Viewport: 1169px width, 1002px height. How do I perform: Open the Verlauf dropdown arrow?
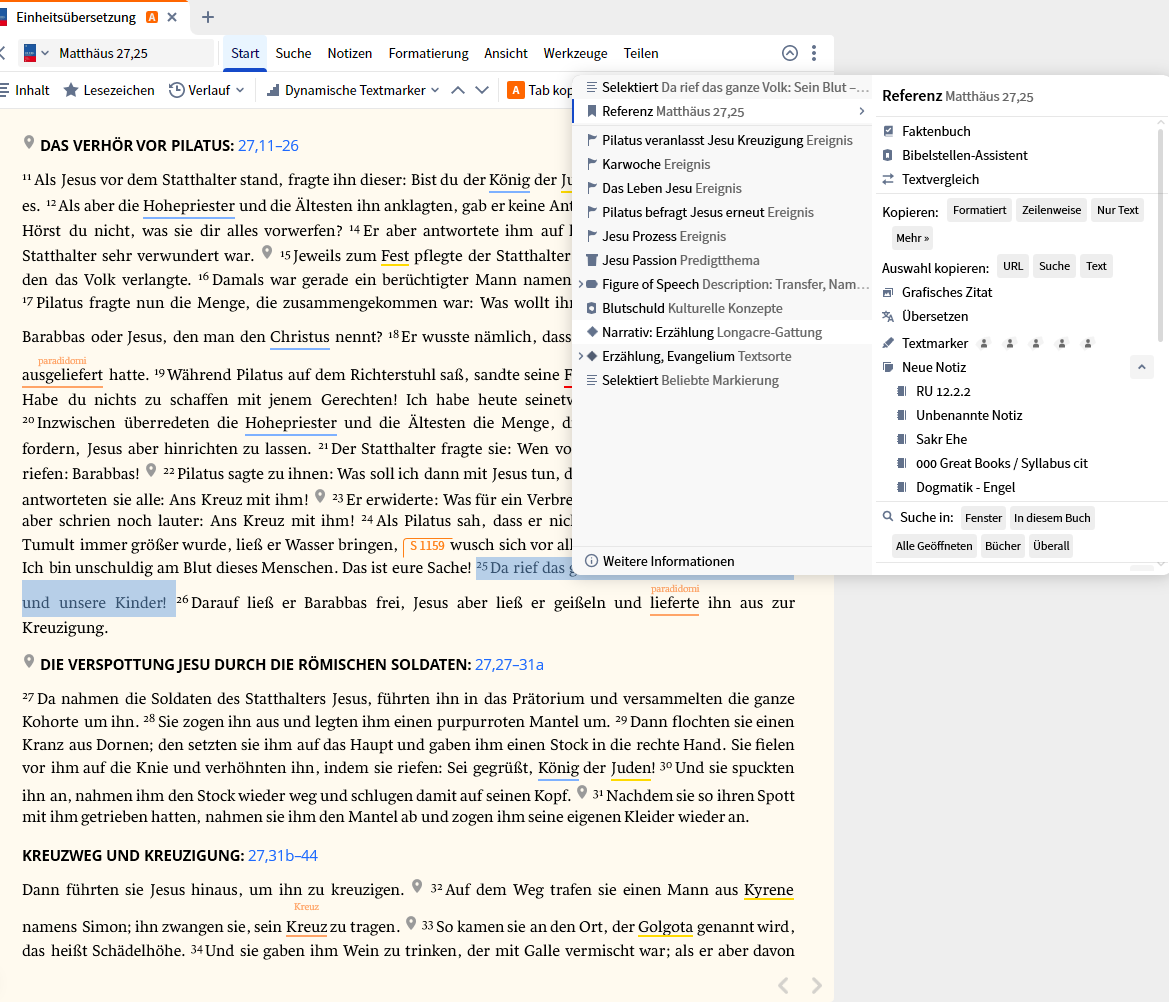(240, 90)
